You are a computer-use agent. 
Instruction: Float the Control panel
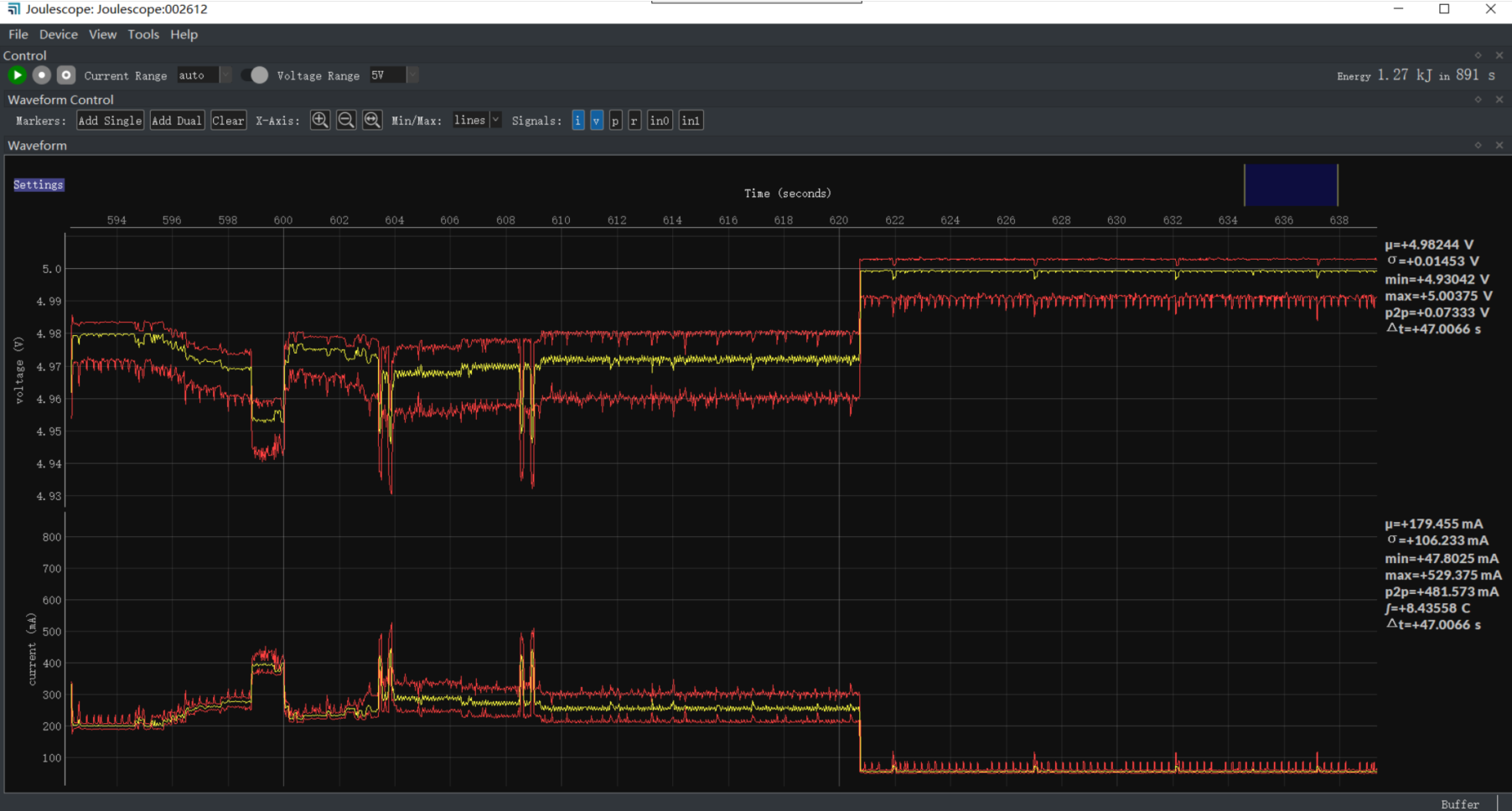pos(1478,55)
